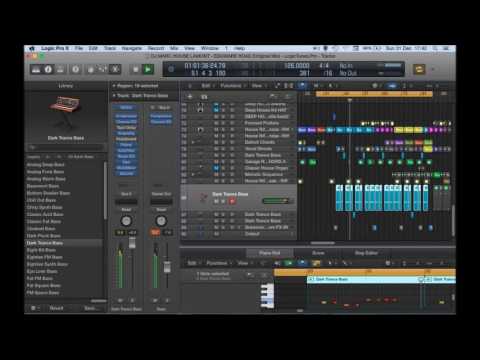Open the Quick Help button in control bar

coord(76,69)
